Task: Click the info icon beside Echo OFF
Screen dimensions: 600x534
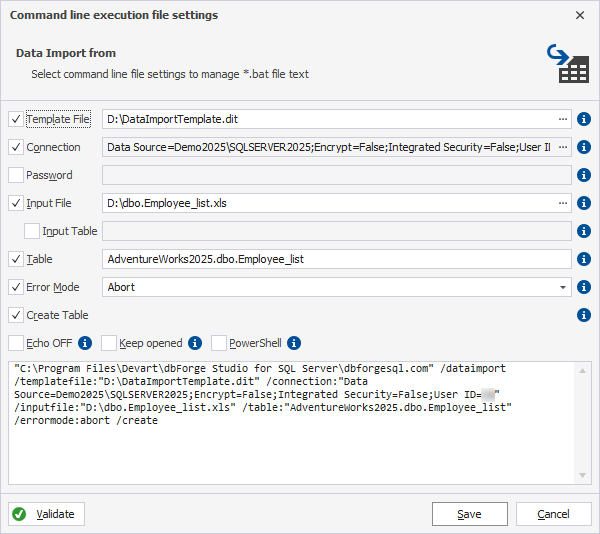Action: pos(85,343)
